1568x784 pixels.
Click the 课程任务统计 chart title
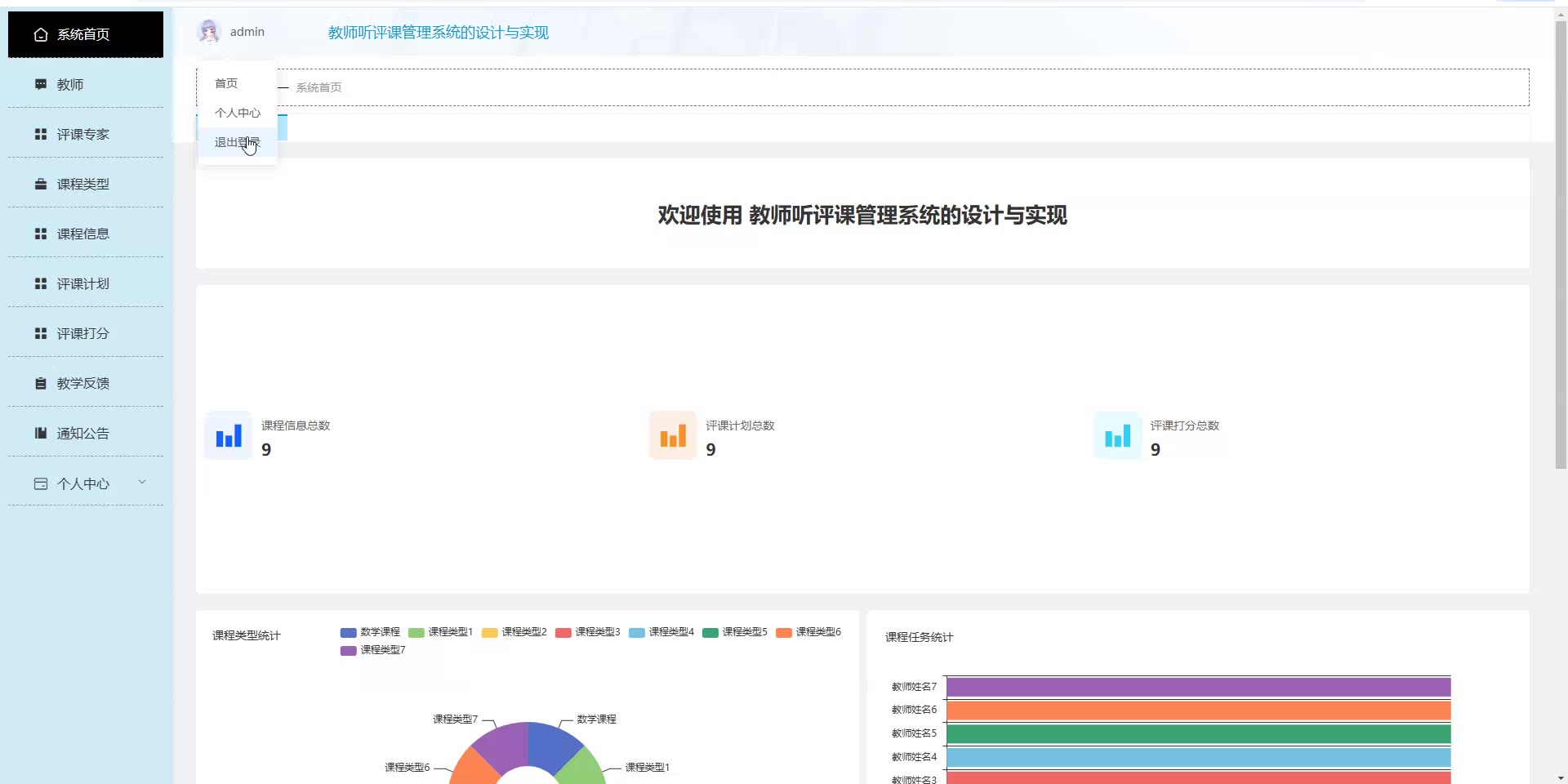pos(920,637)
